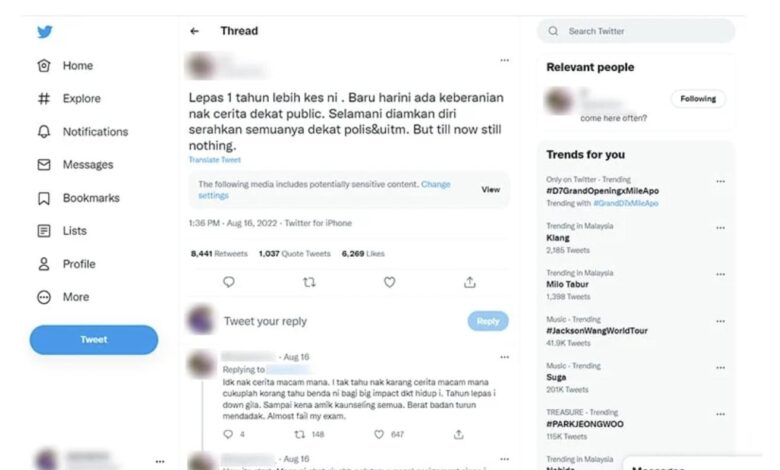Retweet the main tweet
This screenshot has width=780, height=470.
[309, 282]
